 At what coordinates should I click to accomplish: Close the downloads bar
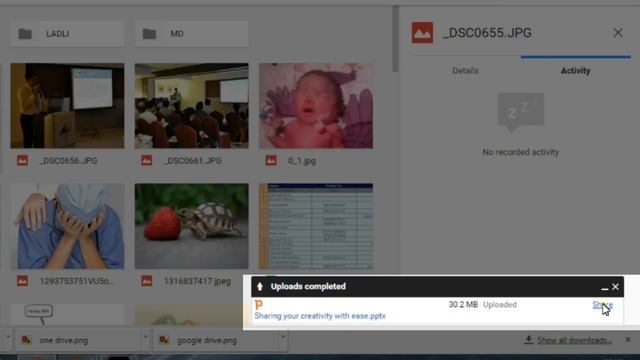point(628,340)
